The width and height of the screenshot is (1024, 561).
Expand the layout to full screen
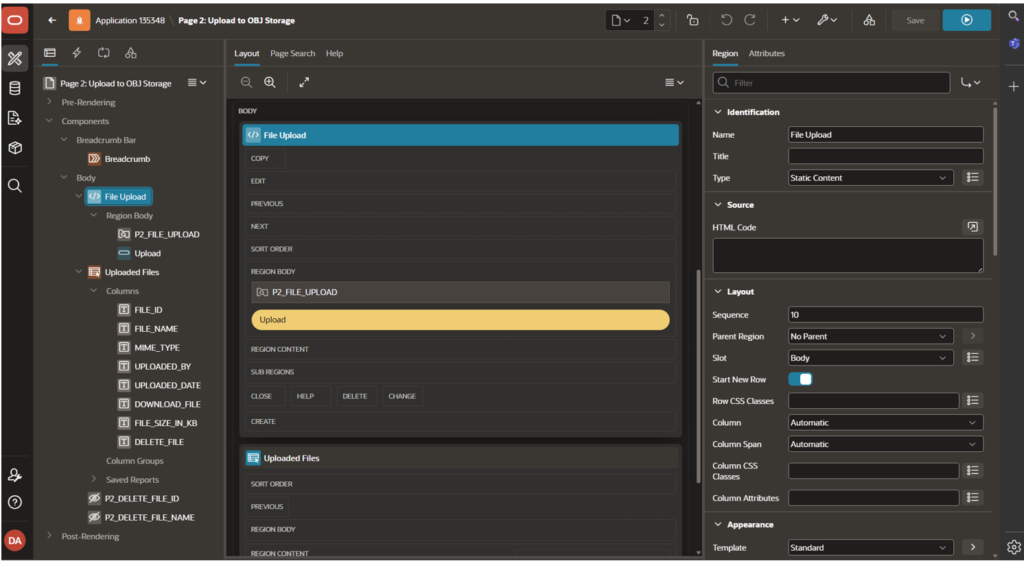(304, 82)
